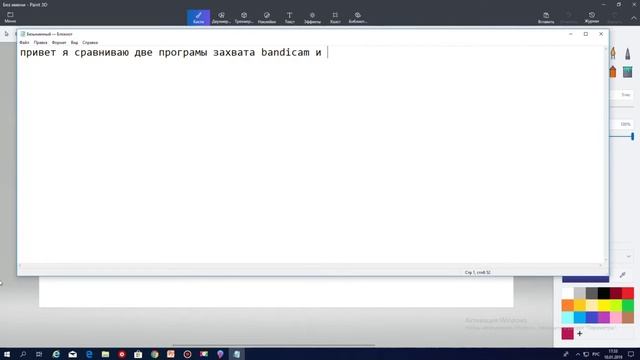Collapse the Paint 3D toolbar with chevron
This screenshot has height=360, width=640.
click(x=634, y=18)
